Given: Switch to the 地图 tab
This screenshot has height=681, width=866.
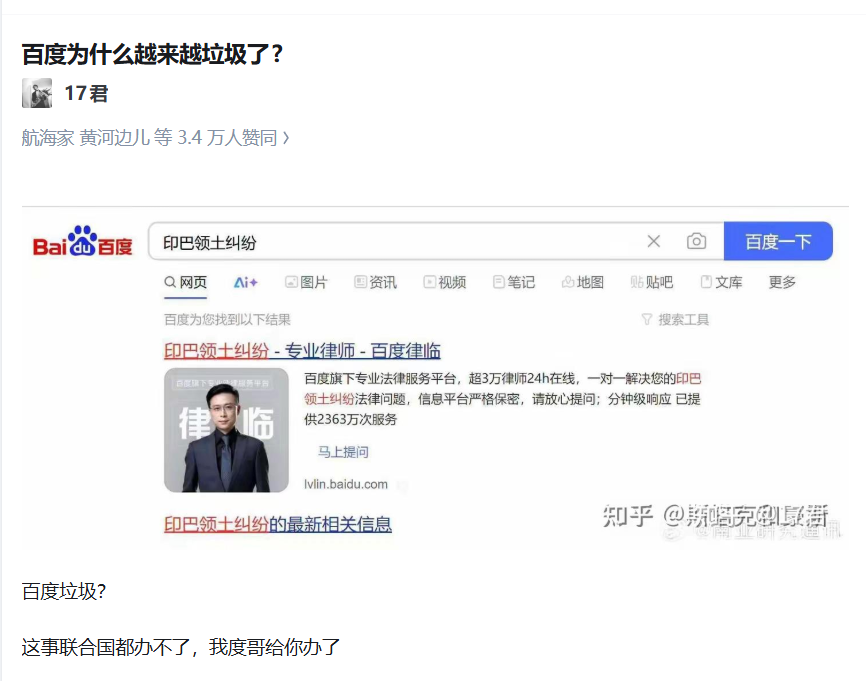Looking at the screenshot, I should [583, 282].
